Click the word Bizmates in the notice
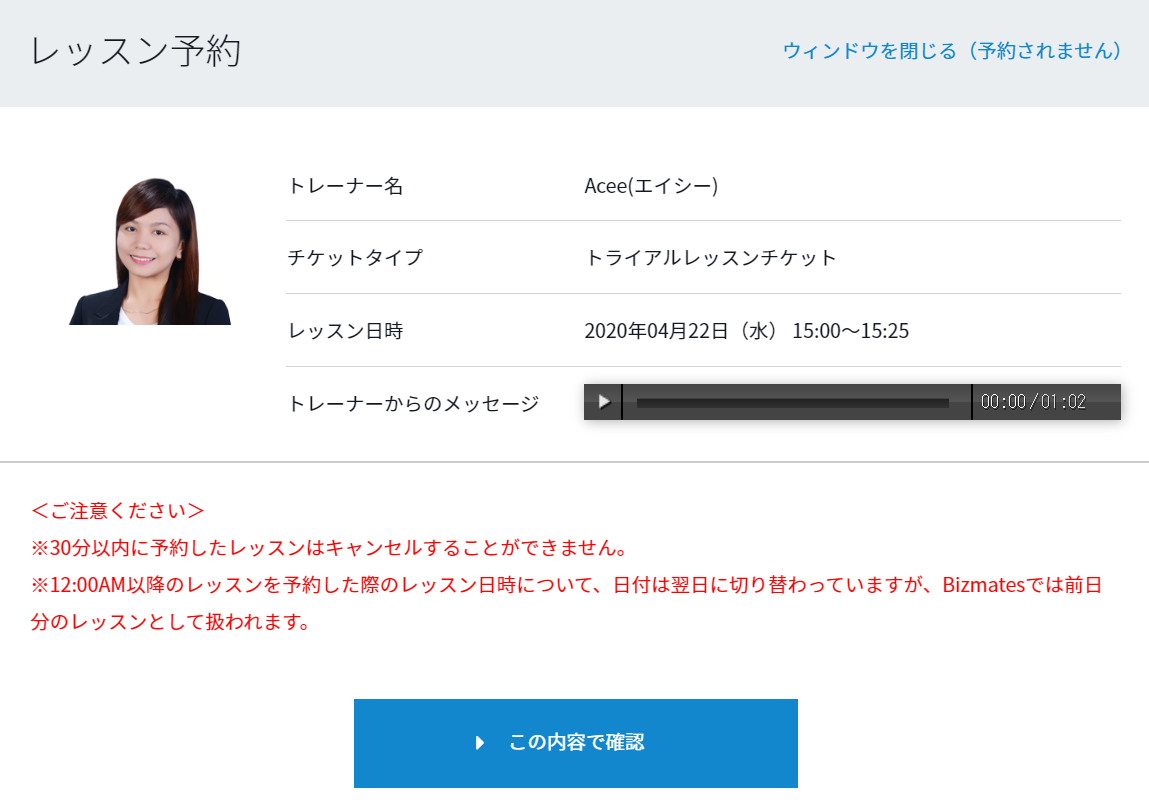The image size is (1149, 809). [x=984, y=585]
